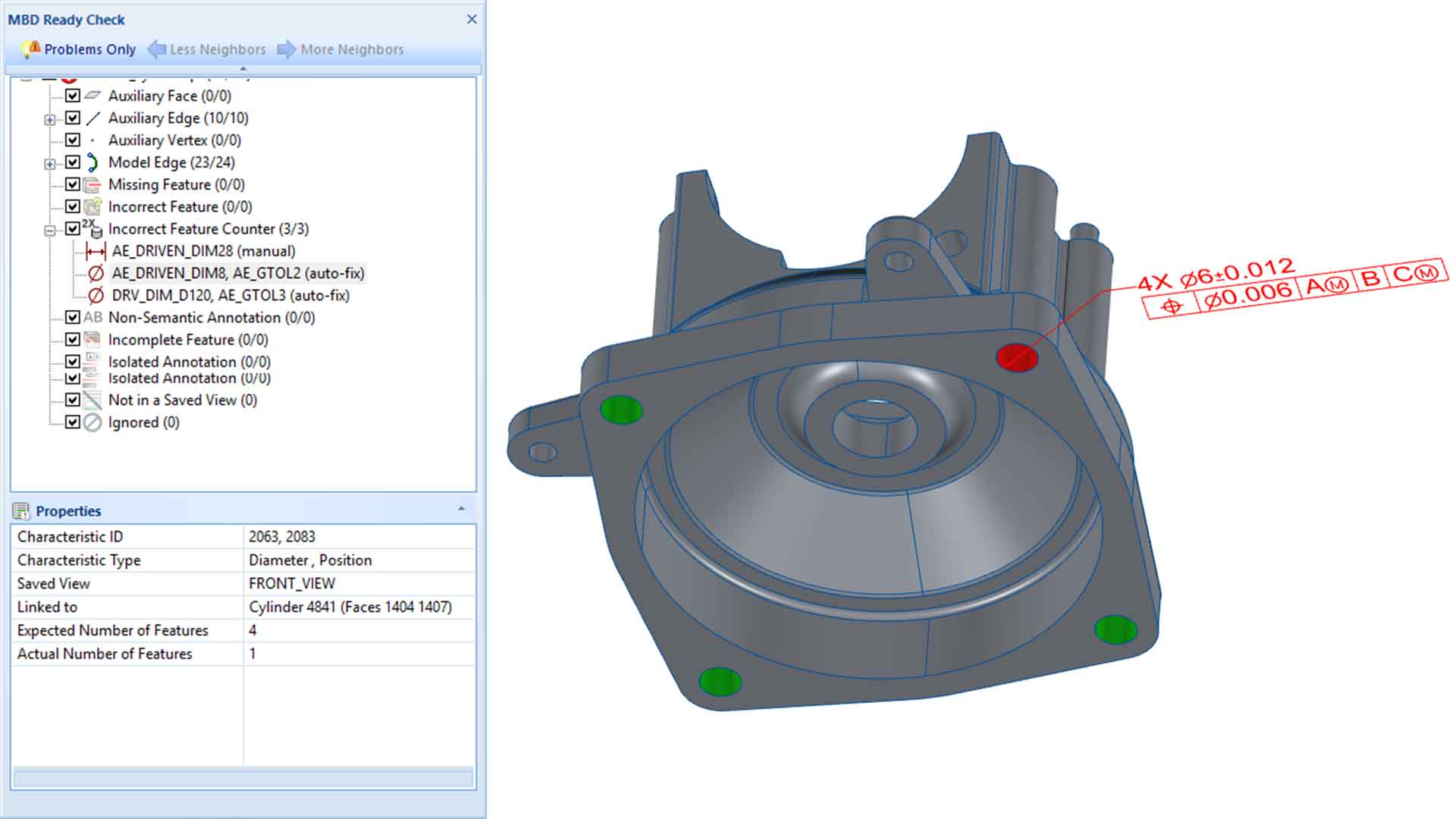Click the Auxiliary Edge line icon
The image size is (1456, 819).
pyautogui.click(x=93, y=118)
